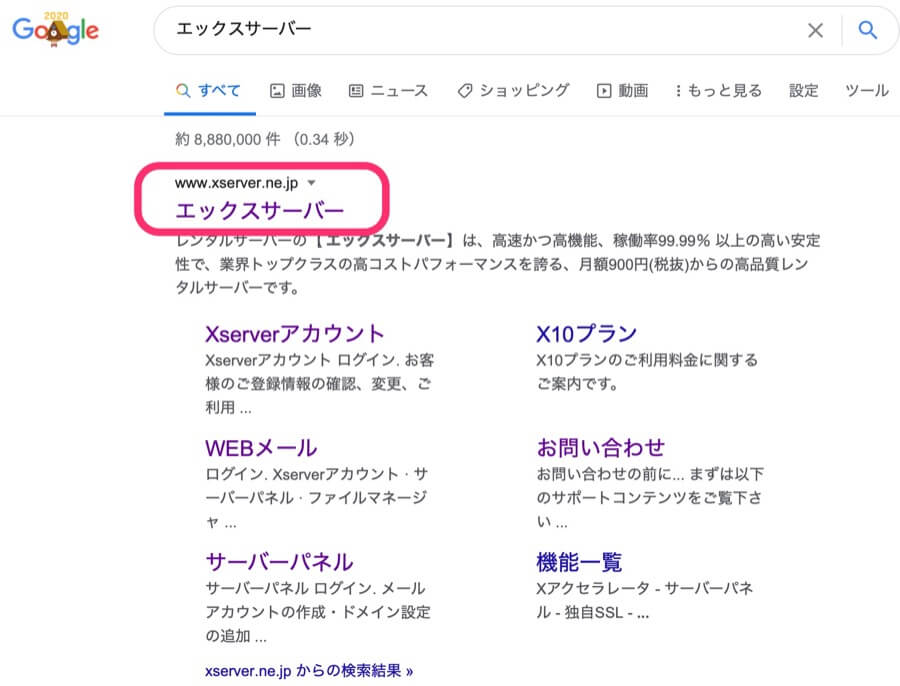Open the X10プラン sitelink

coord(586,333)
